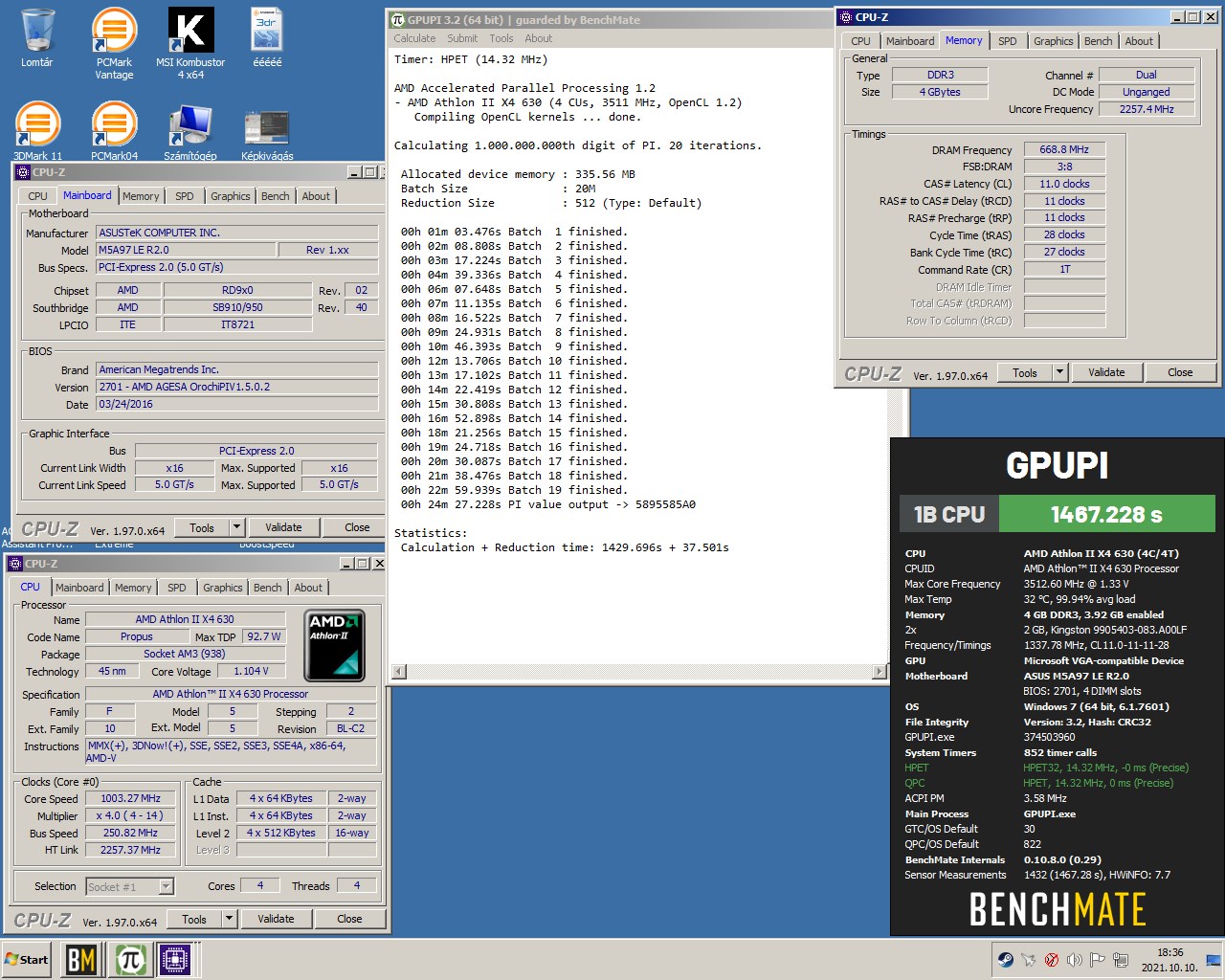Image resolution: width=1225 pixels, height=980 pixels.
Task: Click the CPU-Z CPU window title icon
Action: (14, 564)
